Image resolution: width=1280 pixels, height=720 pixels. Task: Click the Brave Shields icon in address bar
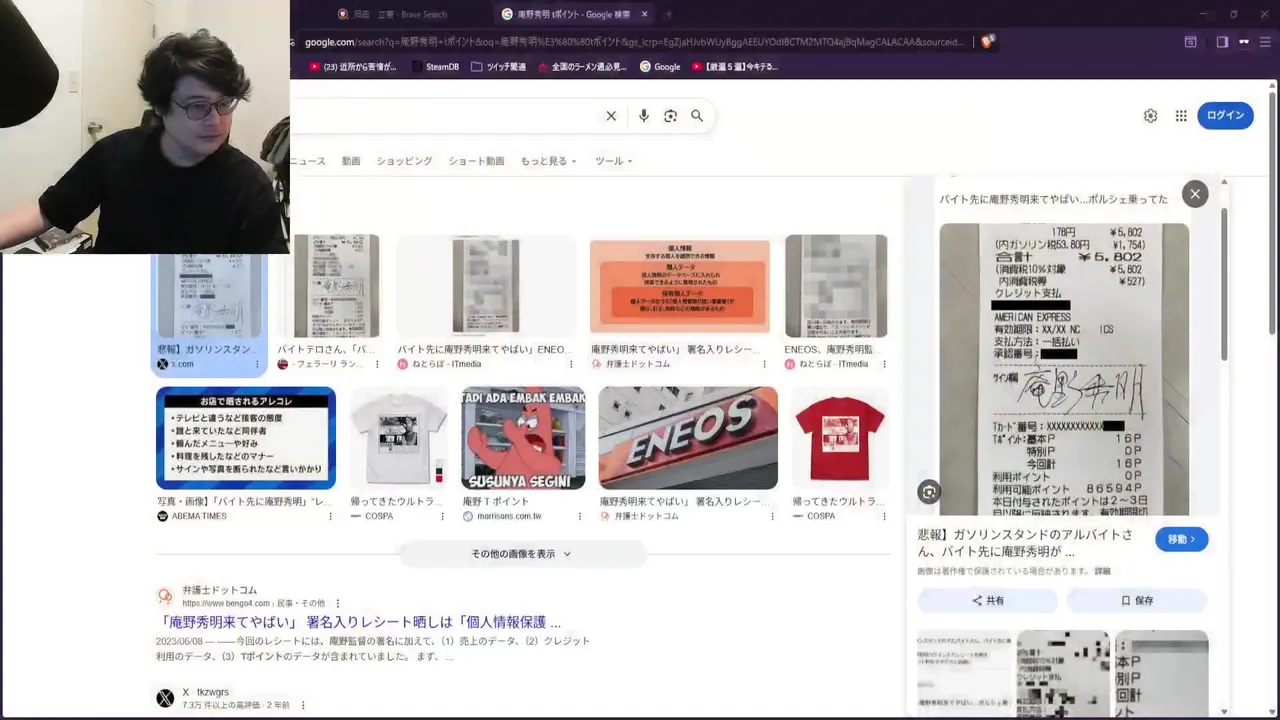[x=988, y=42]
